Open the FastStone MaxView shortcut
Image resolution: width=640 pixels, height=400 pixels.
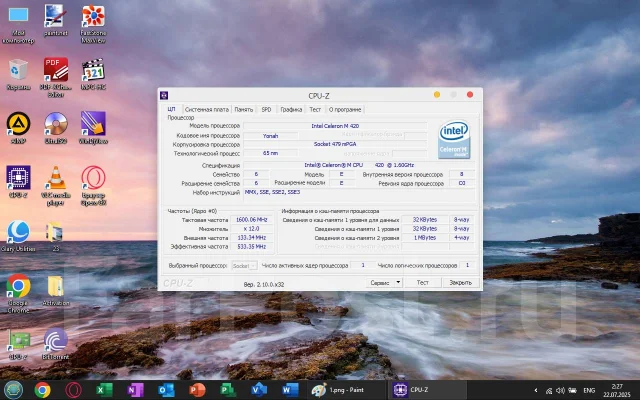pos(93,24)
